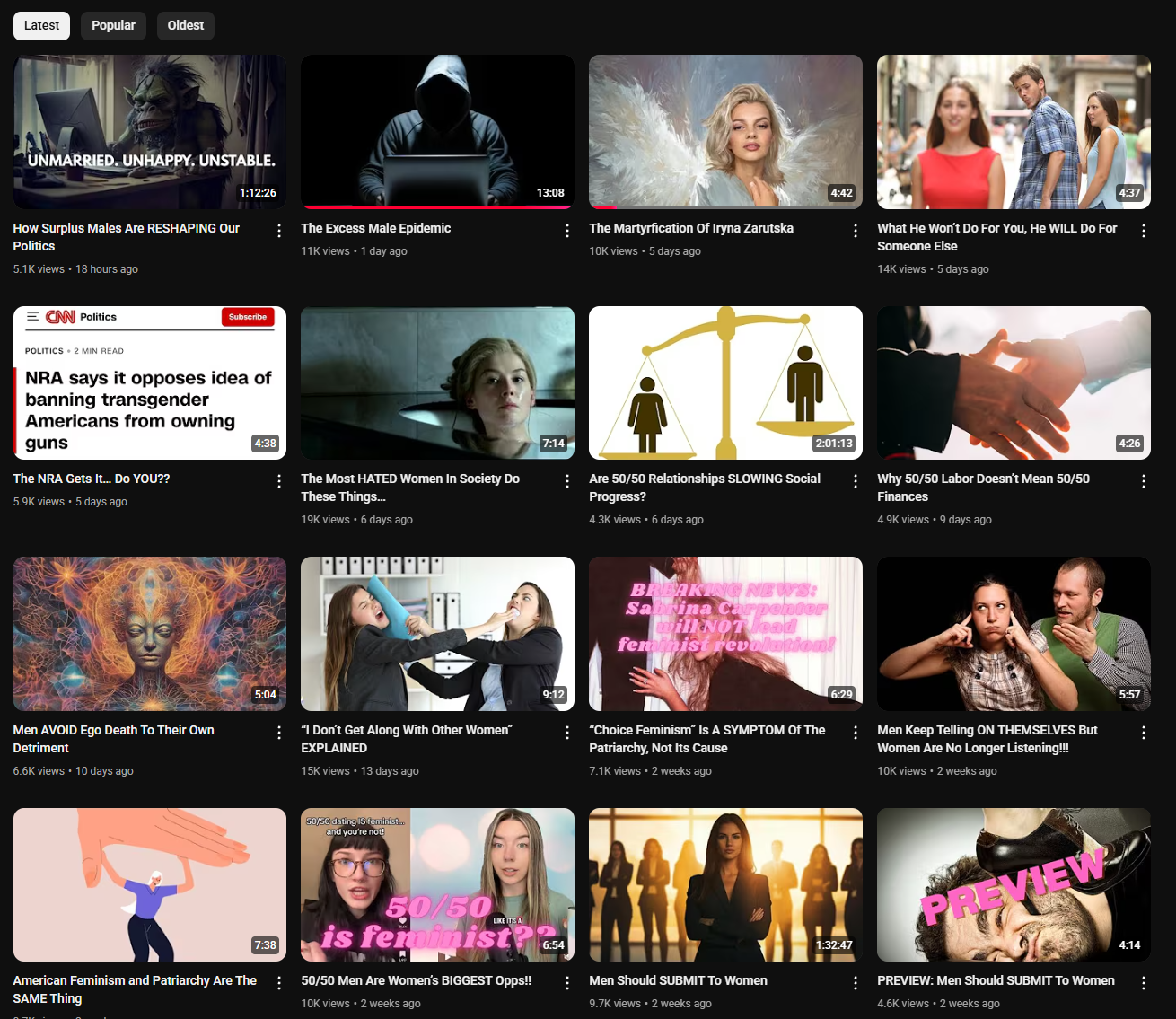Open options for I Don't Get Along video
1176x1019 pixels.
[x=567, y=733]
